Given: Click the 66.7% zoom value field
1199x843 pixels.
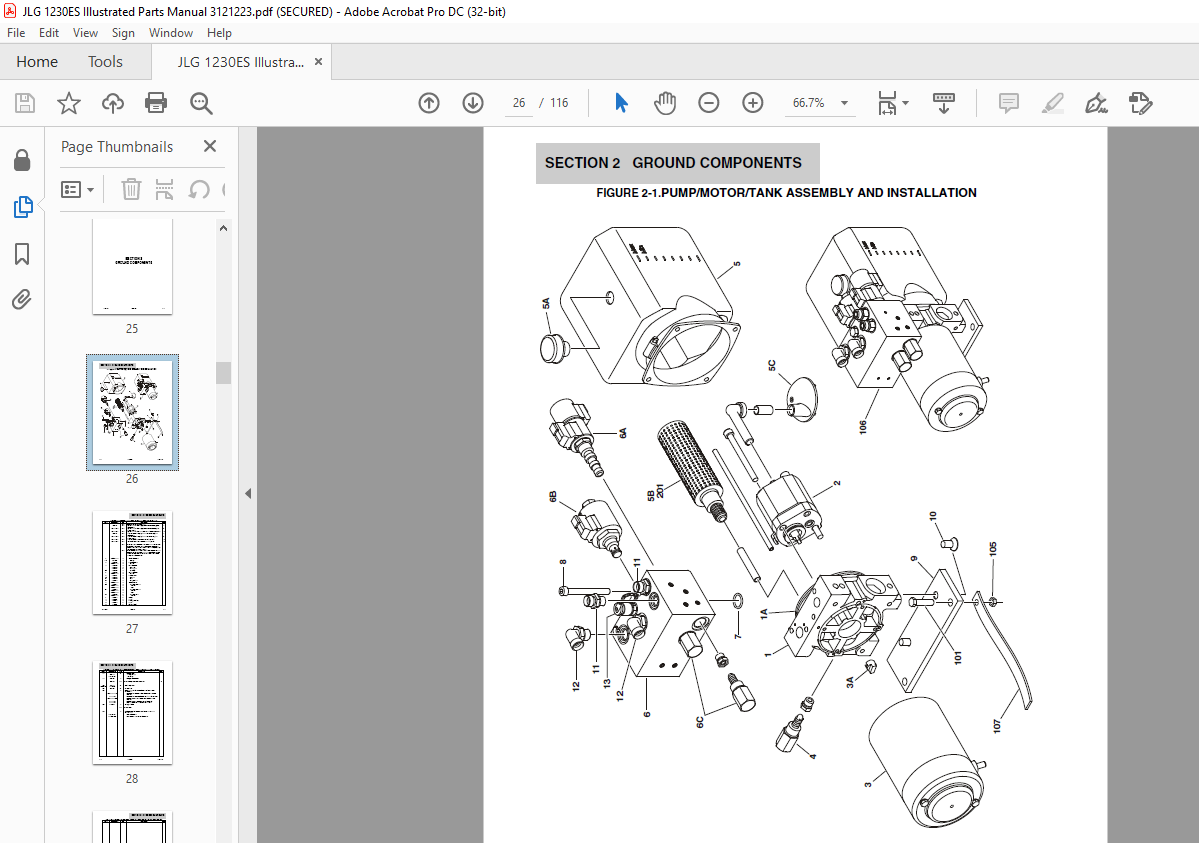Looking at the screenshot, I should tap(808, 103).
